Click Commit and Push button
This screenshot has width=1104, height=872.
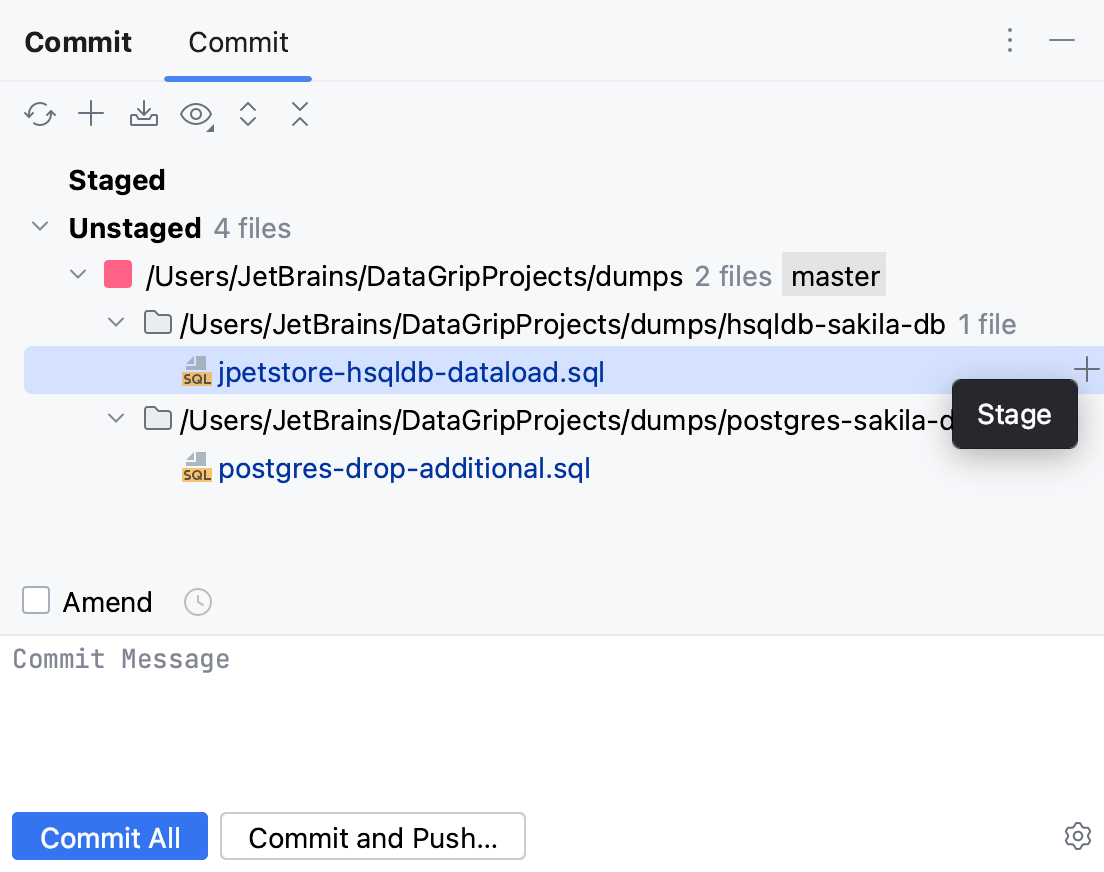(x=372, y=836)
